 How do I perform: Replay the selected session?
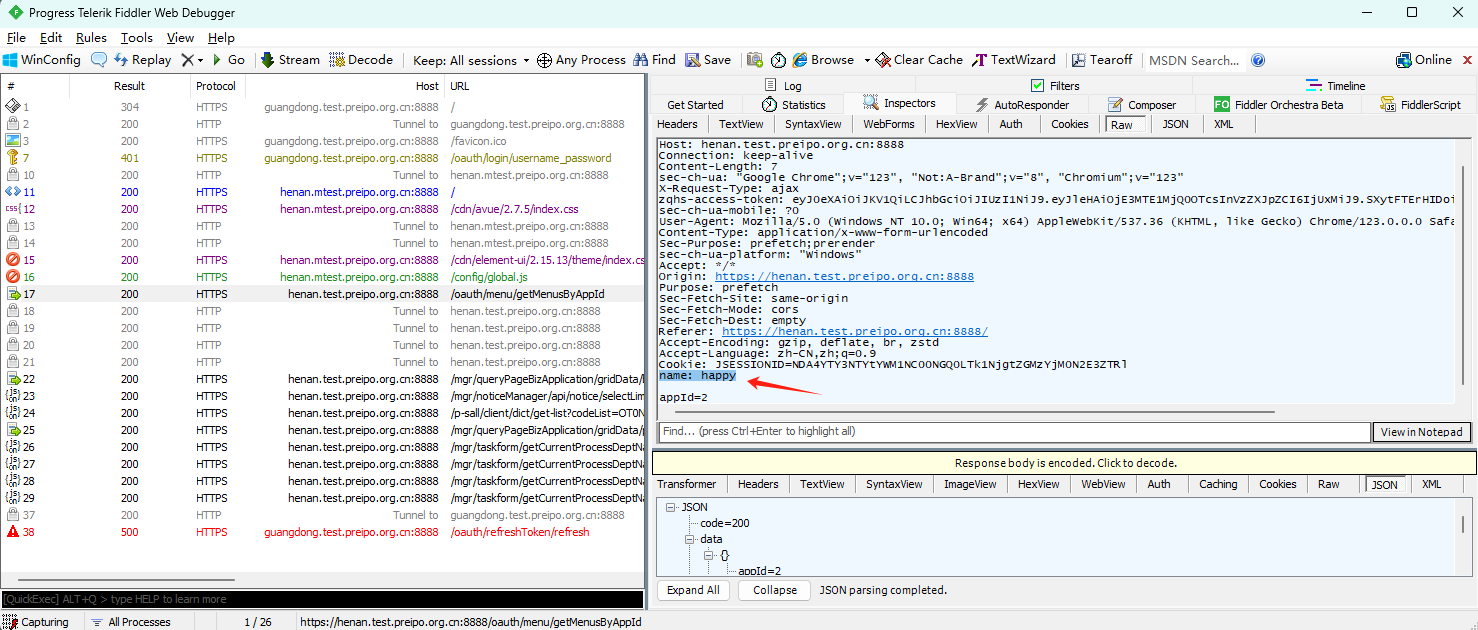pyautogui.click(x=141, y=60)
